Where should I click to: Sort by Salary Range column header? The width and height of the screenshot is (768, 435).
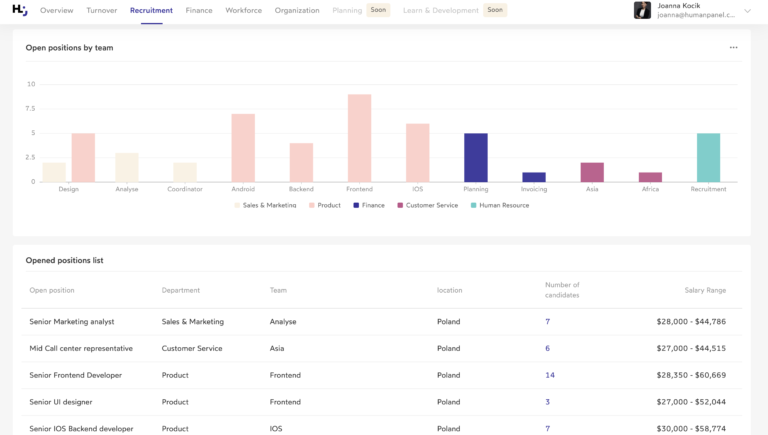tap(705, 290)
